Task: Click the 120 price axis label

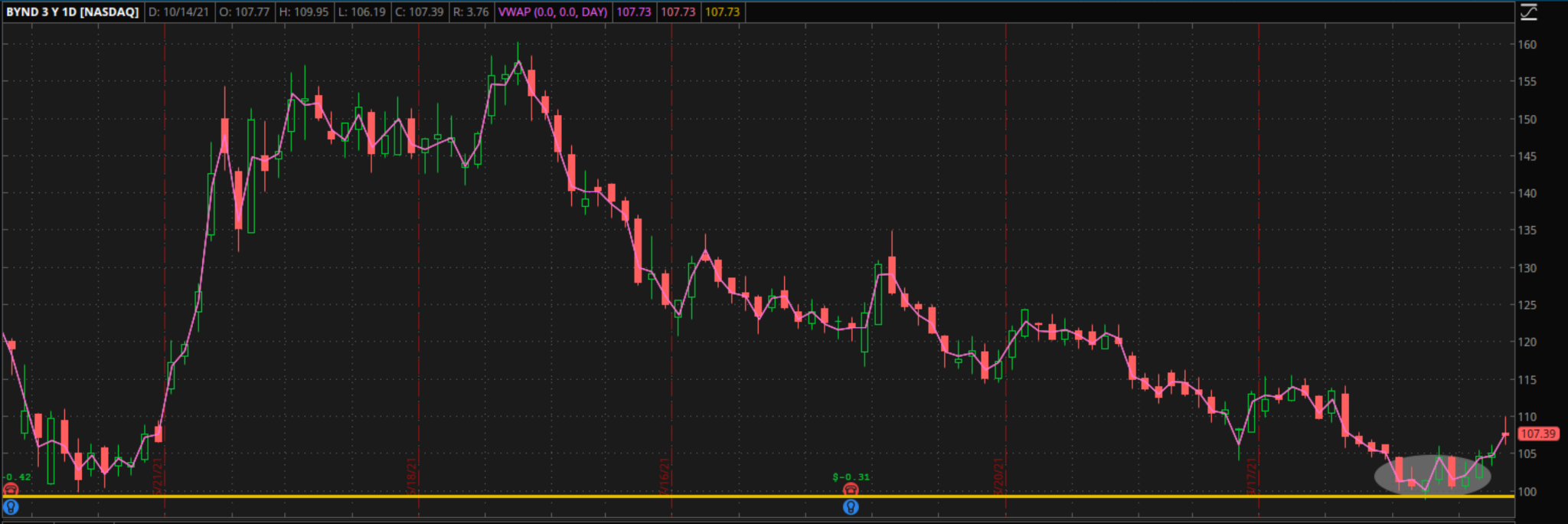Action: [x=1527, y=342]
